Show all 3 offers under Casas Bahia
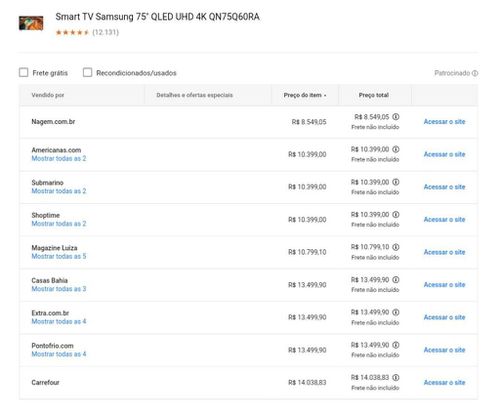Viewport: 500px width, 415px height. click(59, 289)
